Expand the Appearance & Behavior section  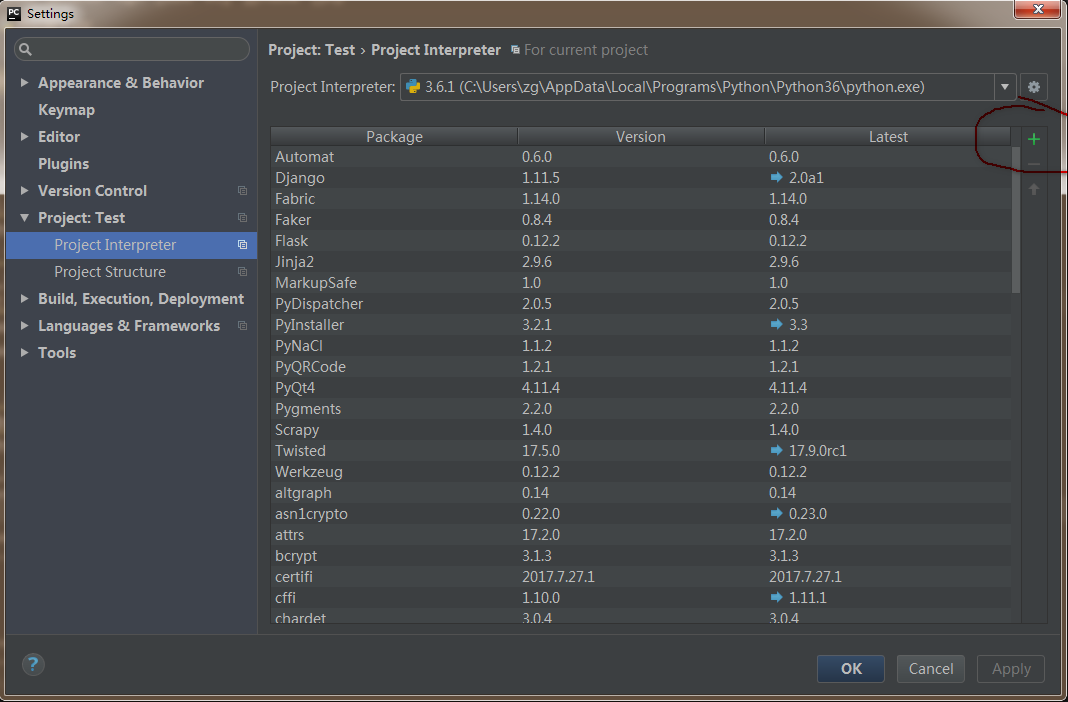(25, 82)
